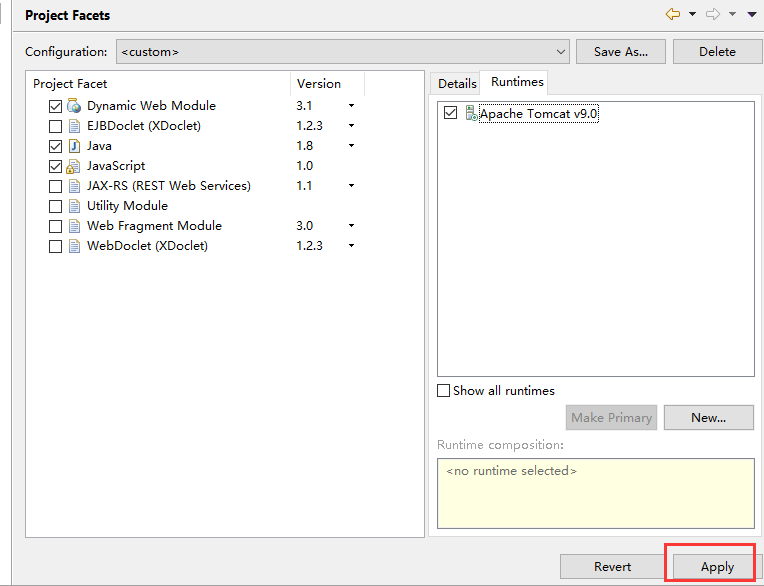Screen dimensions: 764x586
Task: Click the Apply button
Action: [717, 567]
